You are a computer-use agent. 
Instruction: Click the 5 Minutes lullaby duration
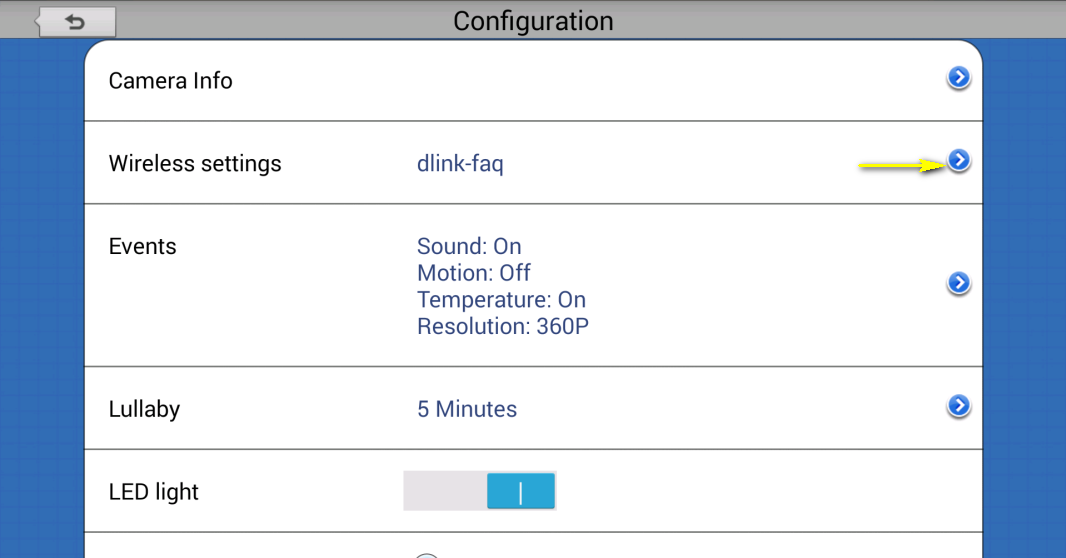[467, 409]
